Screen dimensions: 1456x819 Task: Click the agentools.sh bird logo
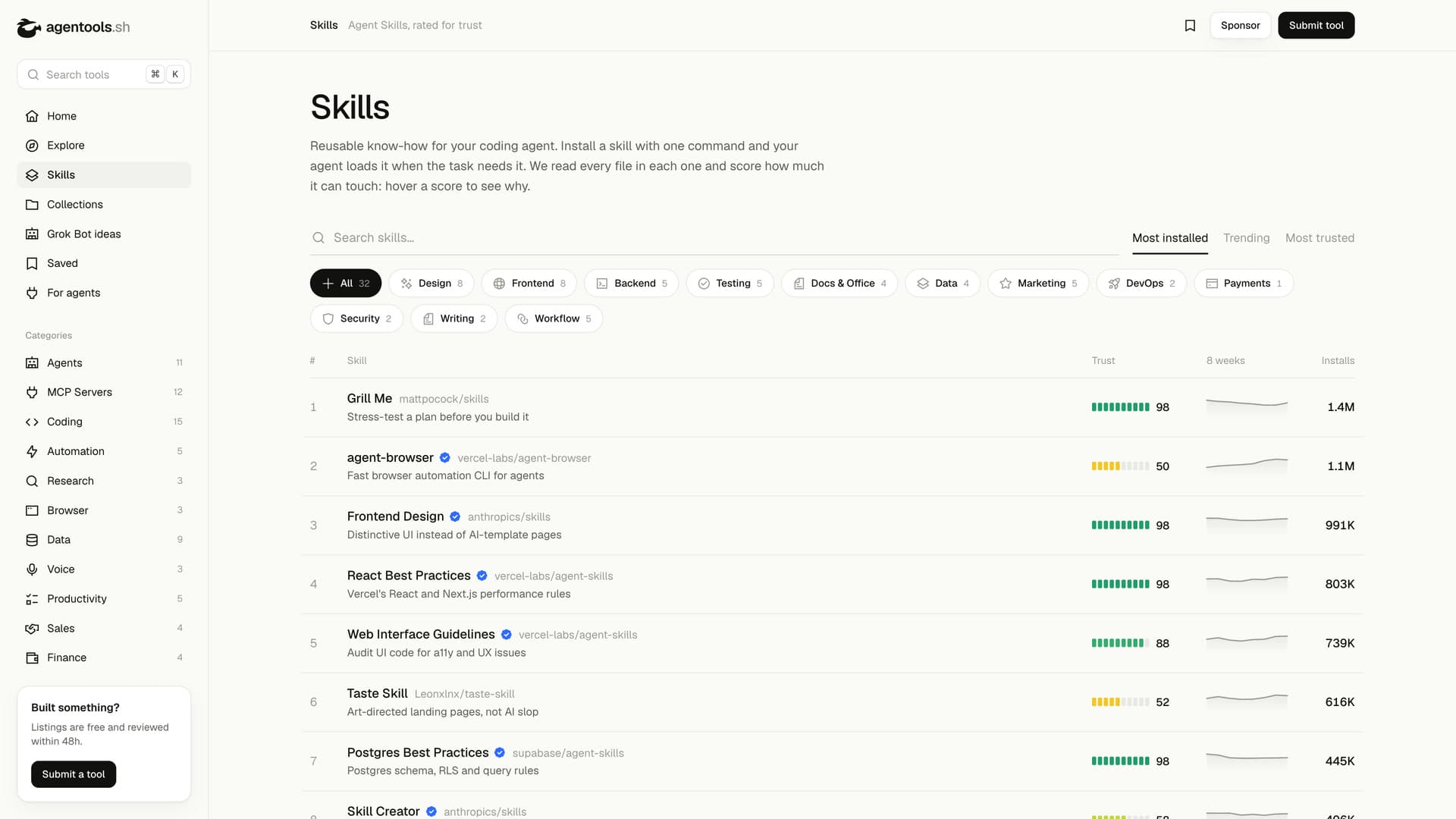coord(29,27)
